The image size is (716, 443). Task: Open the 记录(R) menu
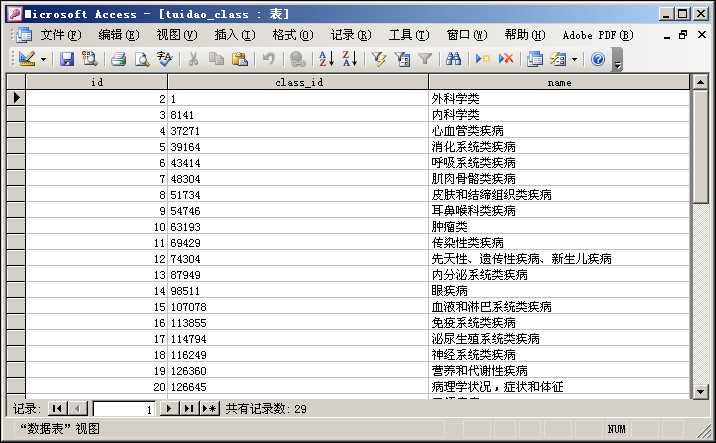tap(351, 35)
